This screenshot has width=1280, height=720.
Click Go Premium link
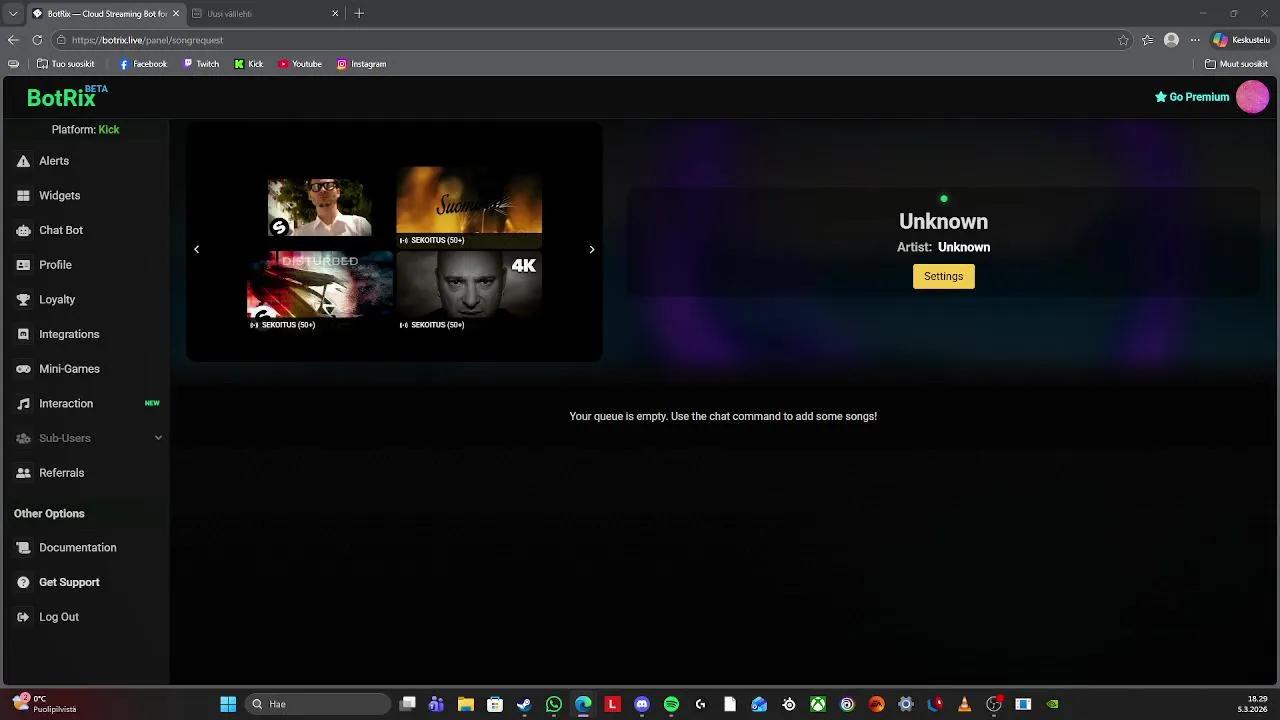pyautogui.click(x=1192, y=97)
